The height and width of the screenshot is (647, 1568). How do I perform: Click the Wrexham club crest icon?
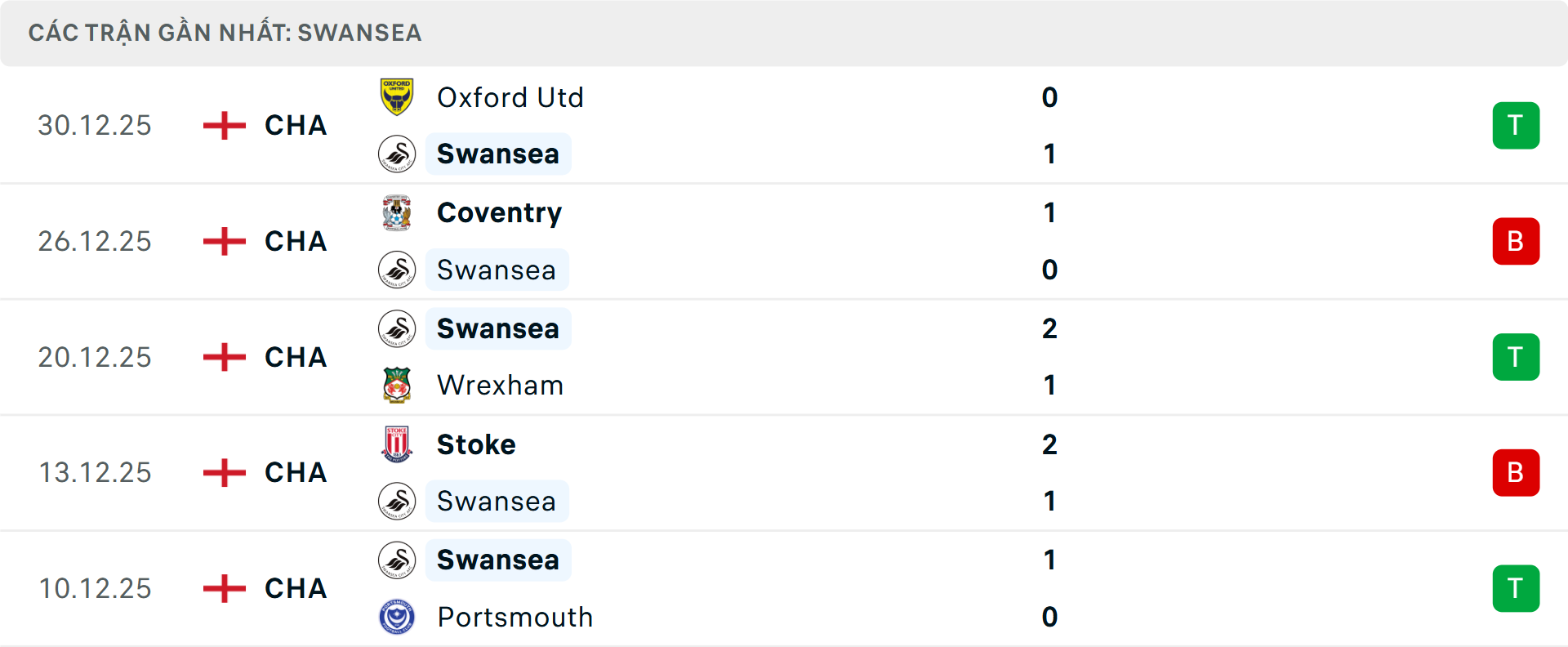pos(397,385)
